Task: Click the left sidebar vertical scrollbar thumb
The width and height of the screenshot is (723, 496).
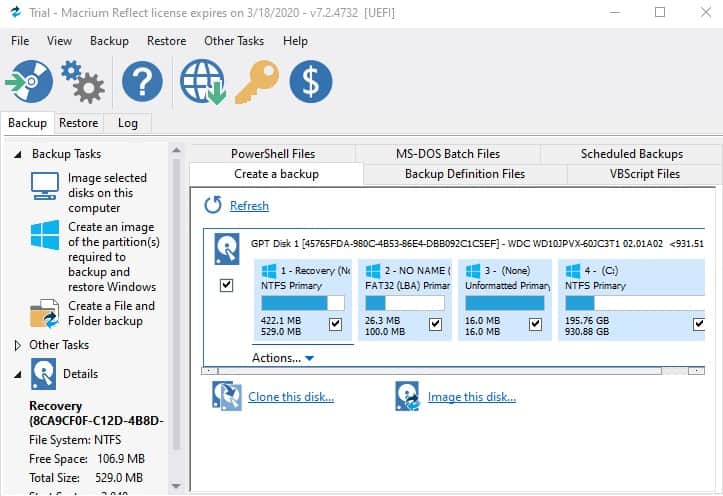Action: tap(176, 304)
